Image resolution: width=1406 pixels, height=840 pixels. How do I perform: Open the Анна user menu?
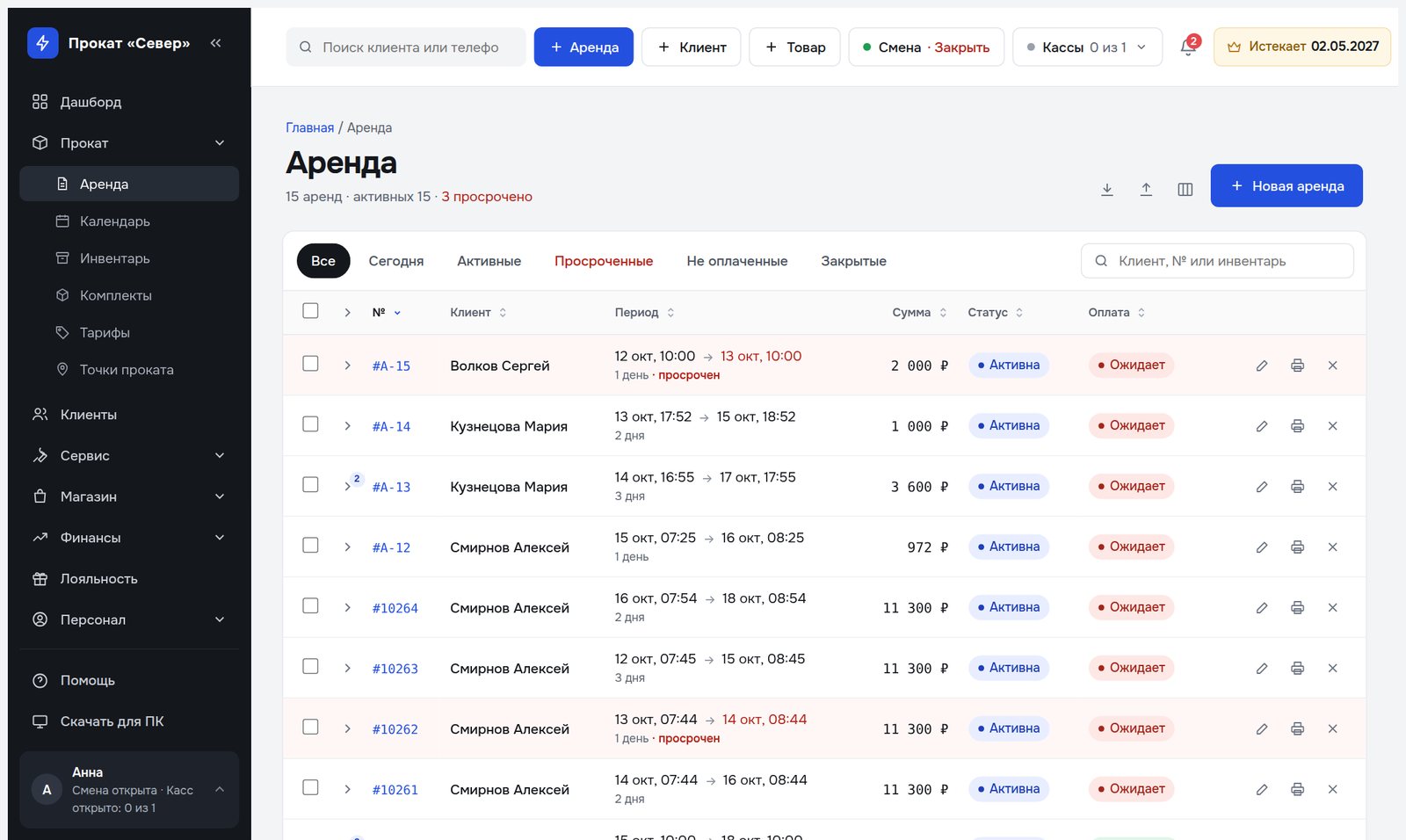coord(129,790)
